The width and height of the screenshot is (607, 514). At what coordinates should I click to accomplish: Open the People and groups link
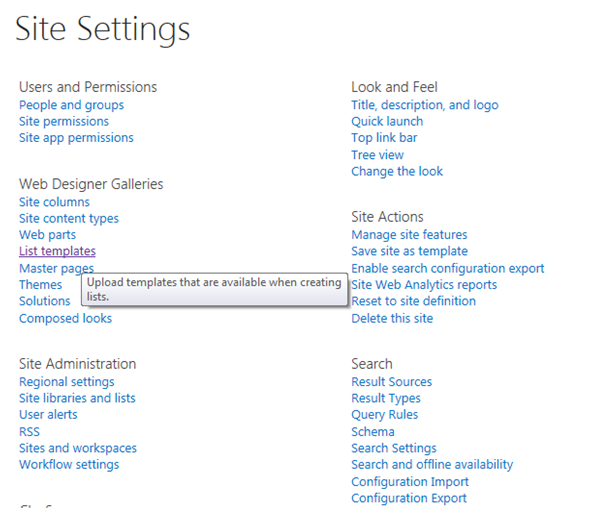click(x=72, y=105)
